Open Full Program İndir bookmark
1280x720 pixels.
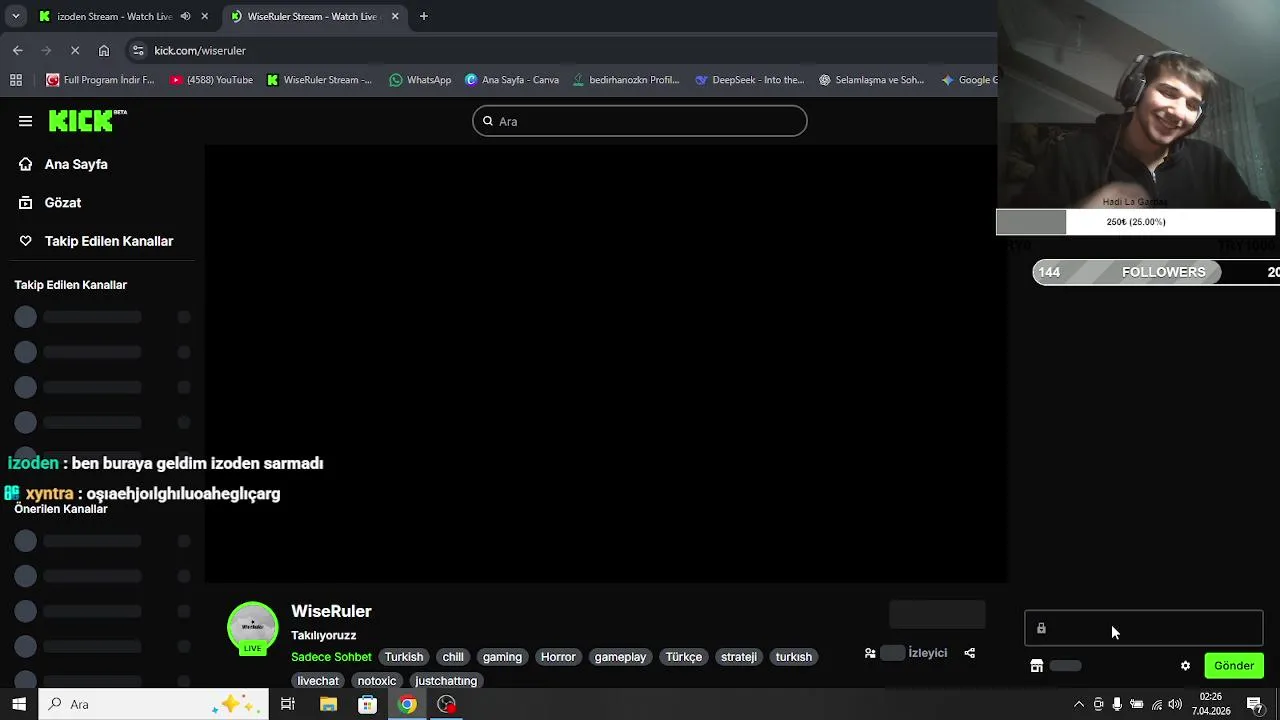[100, 80]
